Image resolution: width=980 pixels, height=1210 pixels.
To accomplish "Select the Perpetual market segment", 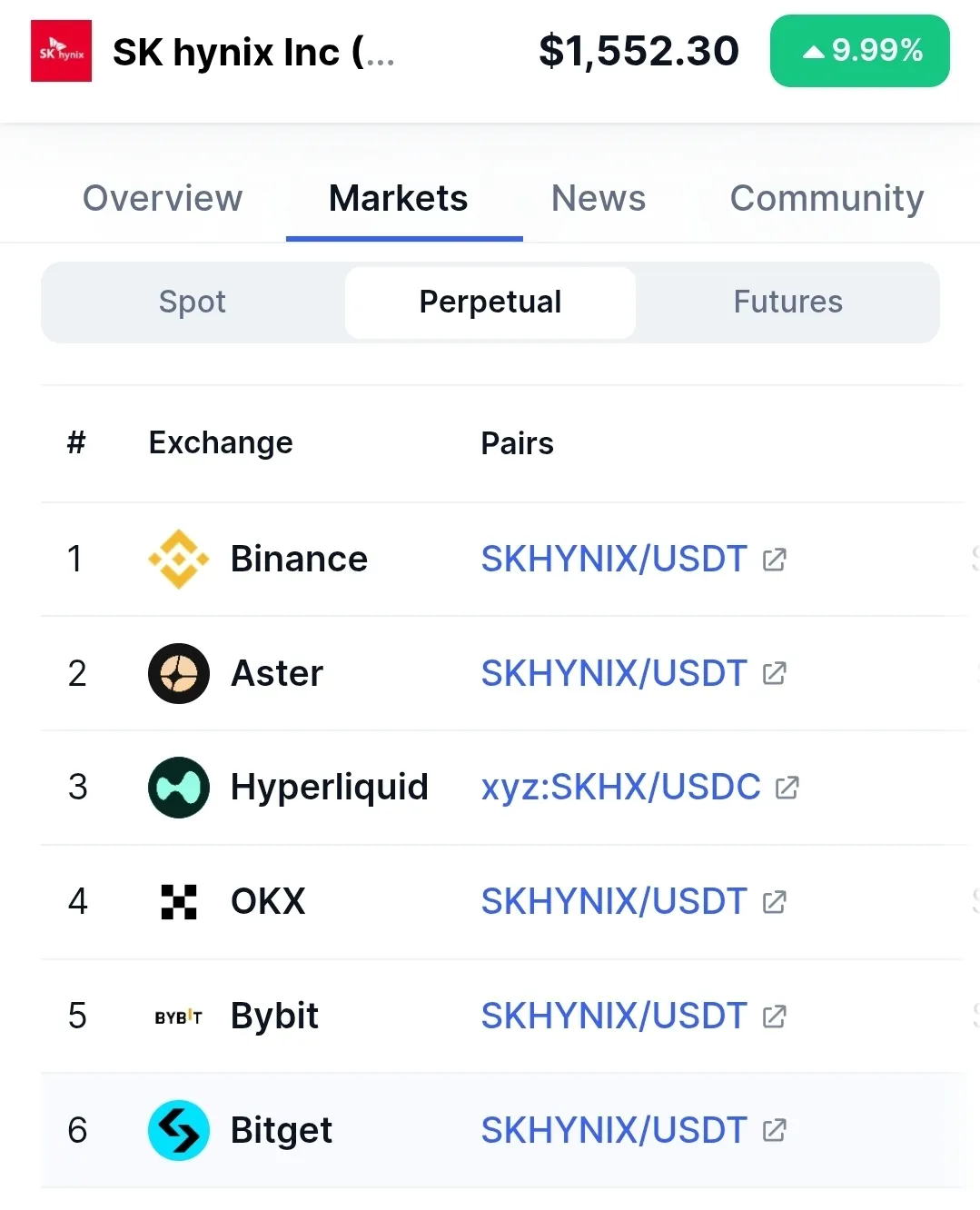I will (490, 302).
